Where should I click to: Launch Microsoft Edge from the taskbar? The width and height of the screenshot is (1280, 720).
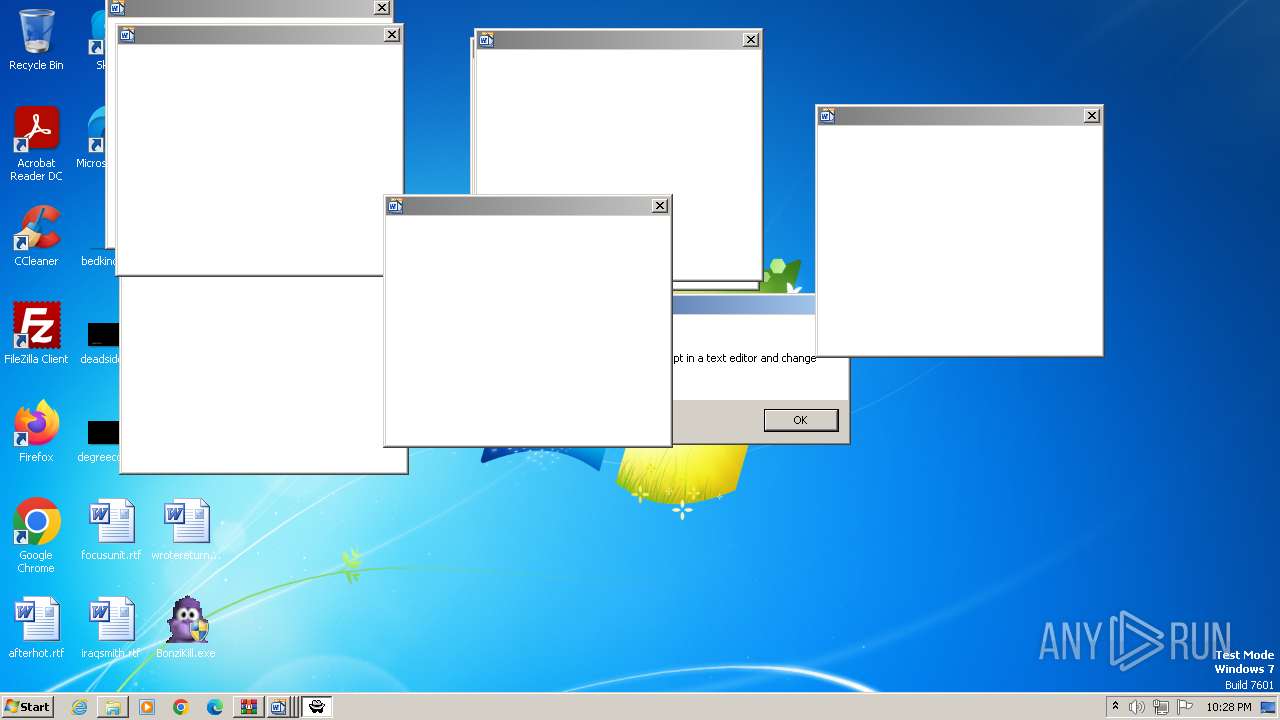(x=215, y=707)
